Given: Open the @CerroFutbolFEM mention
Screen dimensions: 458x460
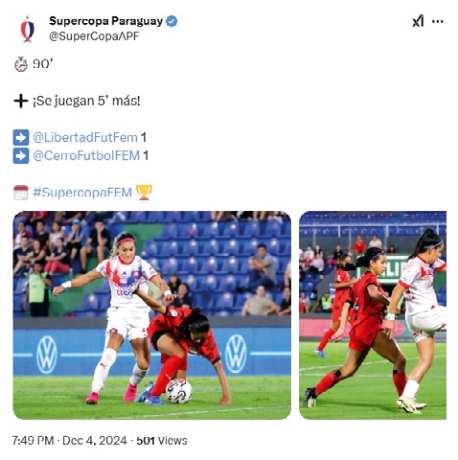Looking at the screenshot, I should coord(86,155).
